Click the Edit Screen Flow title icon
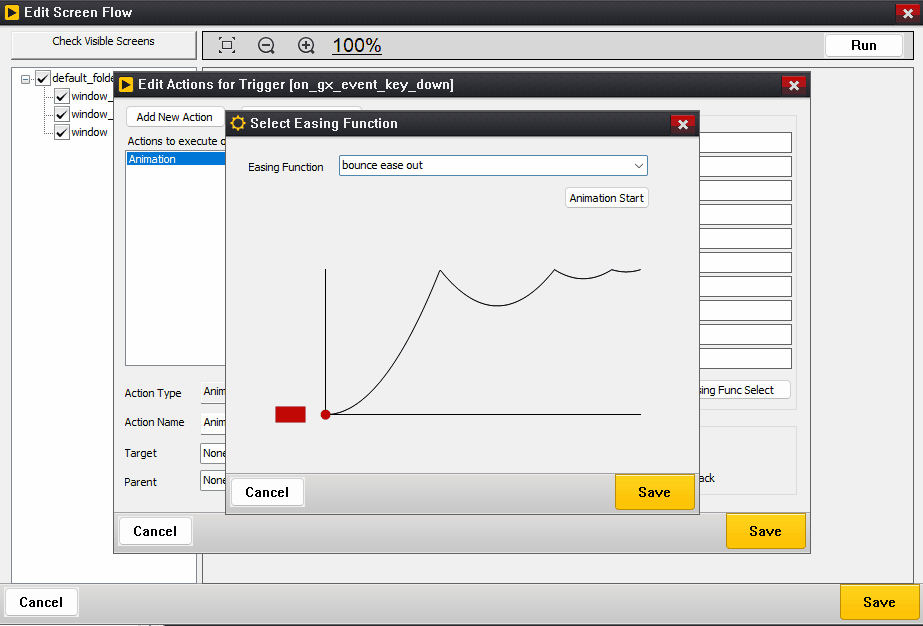 click(12, 12)
